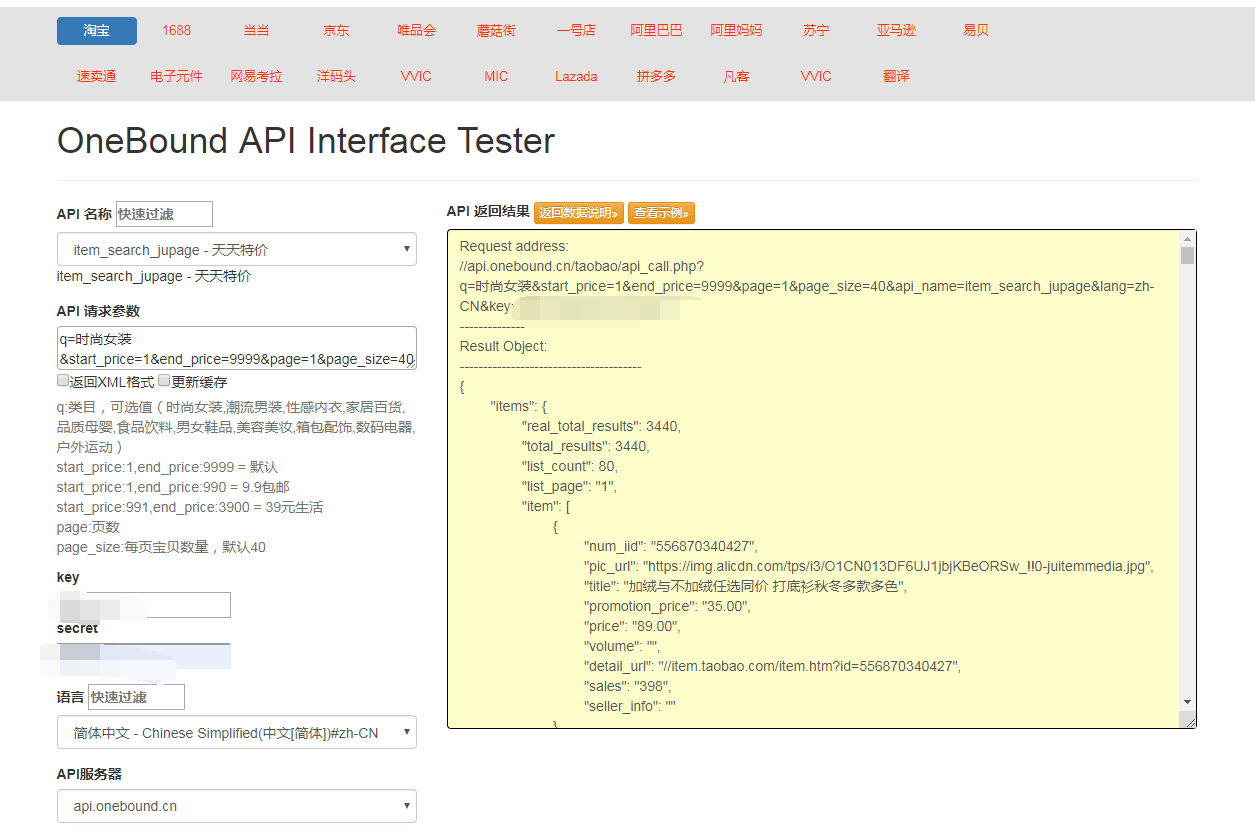This screenshot has width=1255, height=832.
Task: Click the result box scrollbar thumb
Action: [x=1187, y=256]
